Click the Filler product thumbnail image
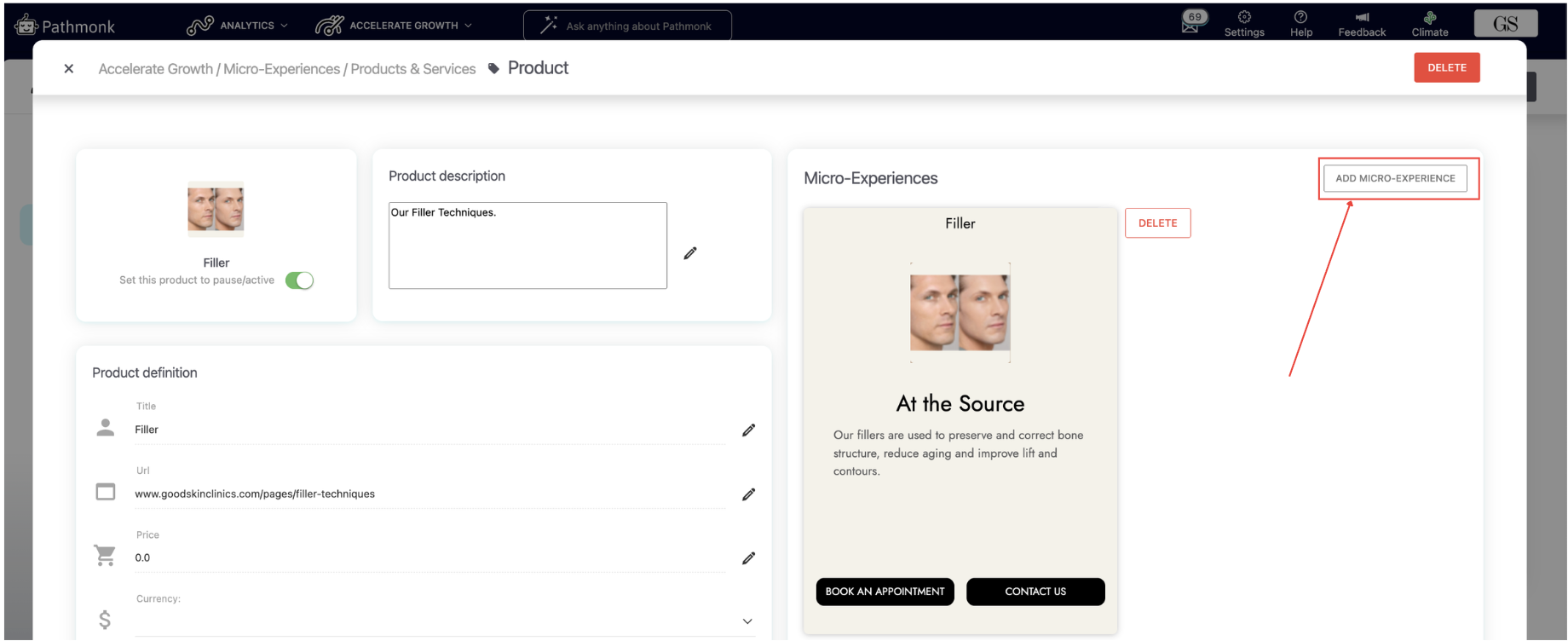This screenshot has height=641, width=1568. tap(216, 209)
